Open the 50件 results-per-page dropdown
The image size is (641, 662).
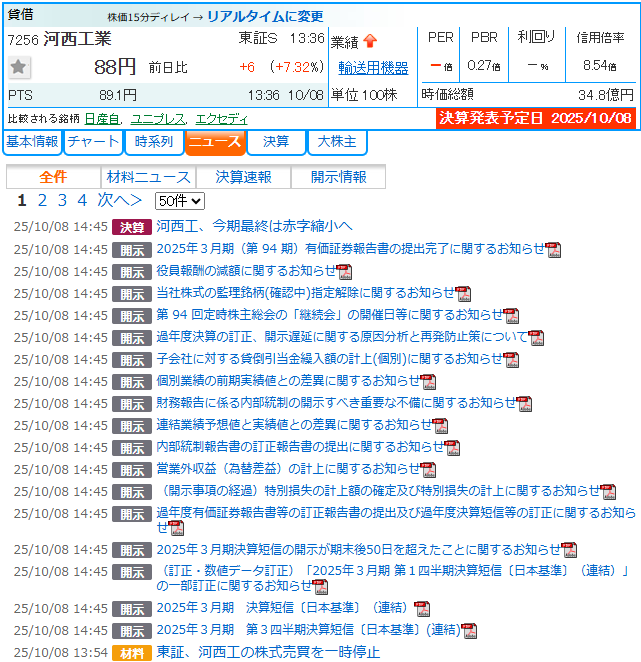coord(179,201)
